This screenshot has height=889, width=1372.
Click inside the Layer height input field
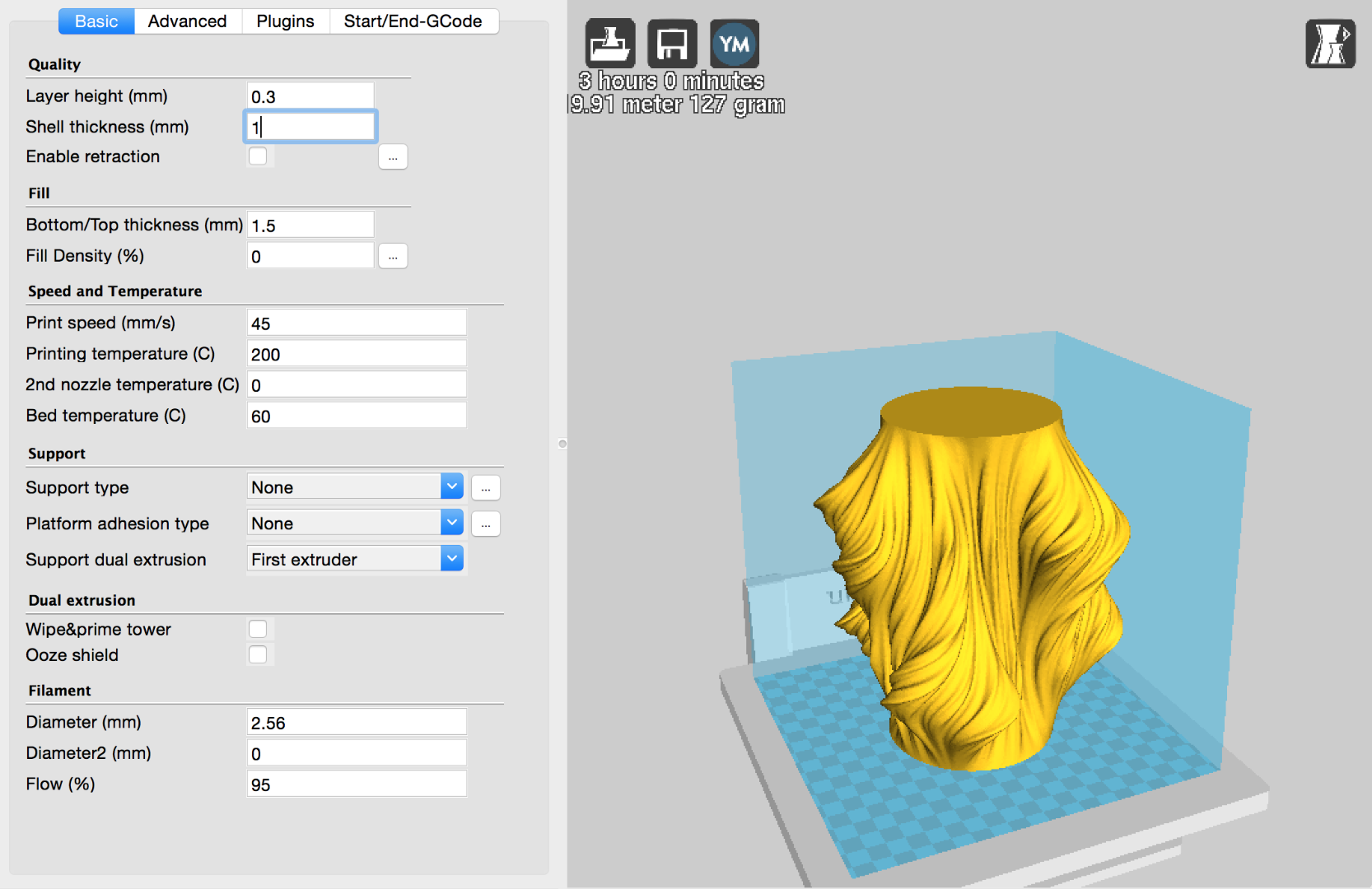pos(310,95)
